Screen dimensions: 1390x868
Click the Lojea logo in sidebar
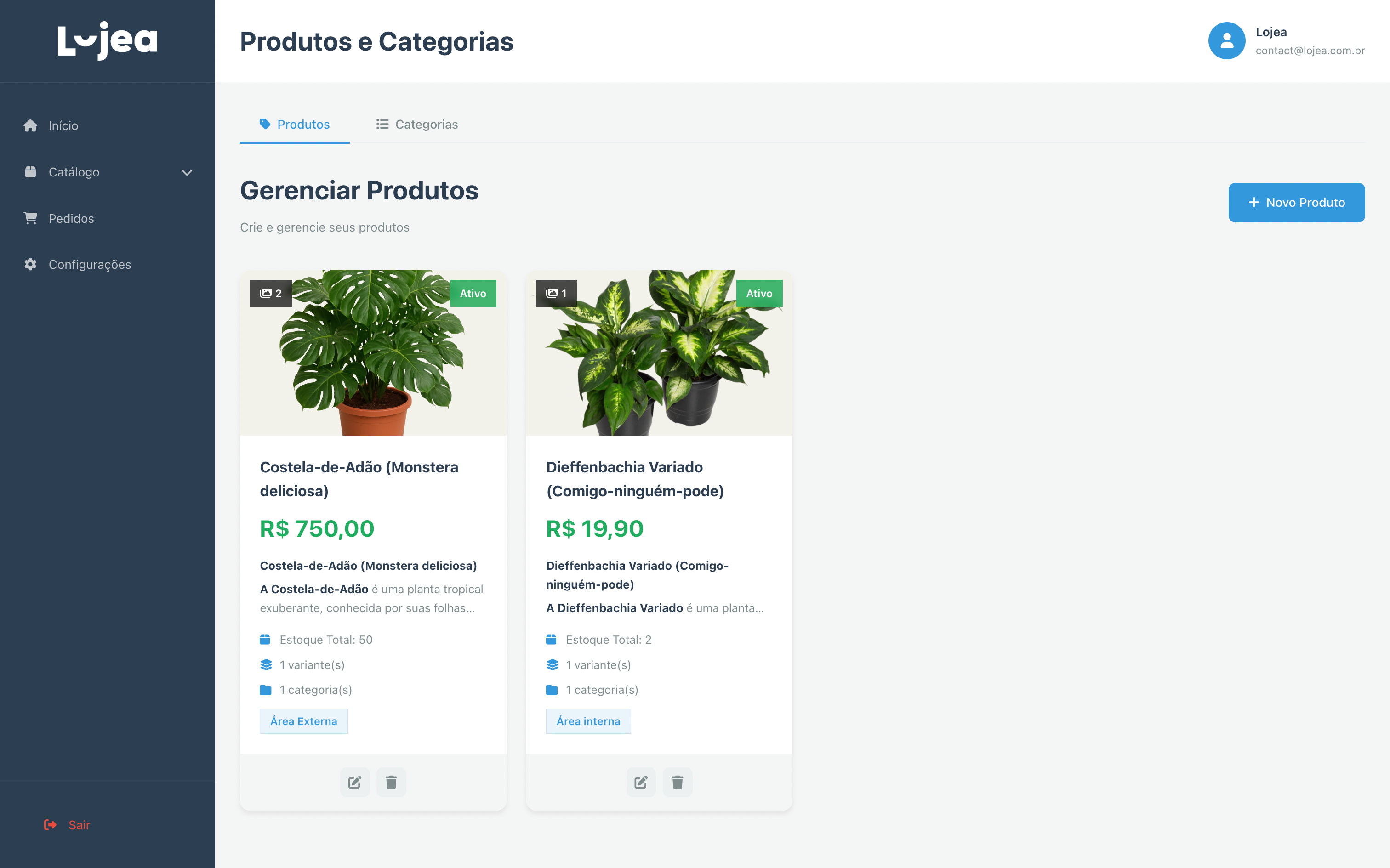tap(108, 41)
